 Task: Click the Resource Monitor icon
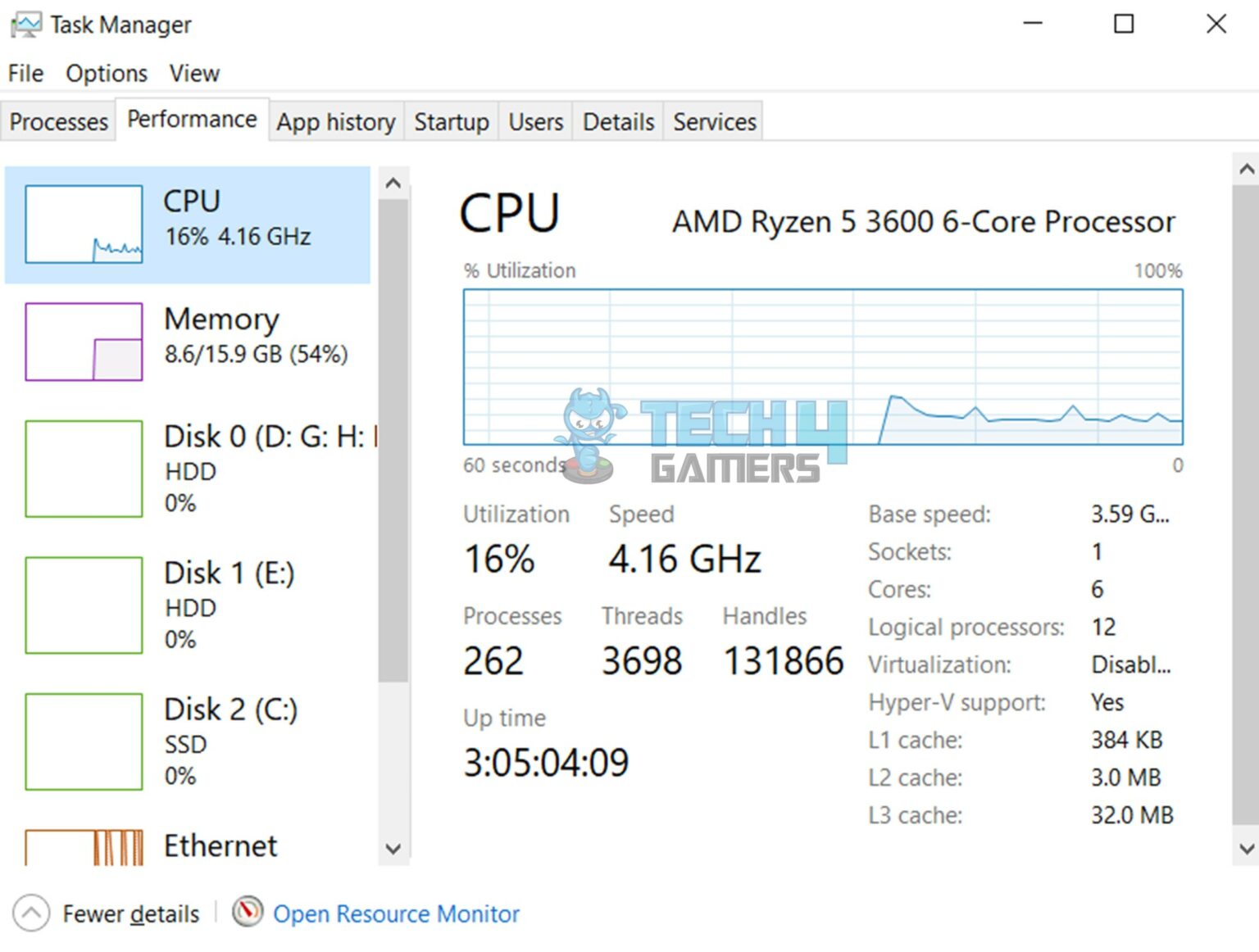(248, 913)
